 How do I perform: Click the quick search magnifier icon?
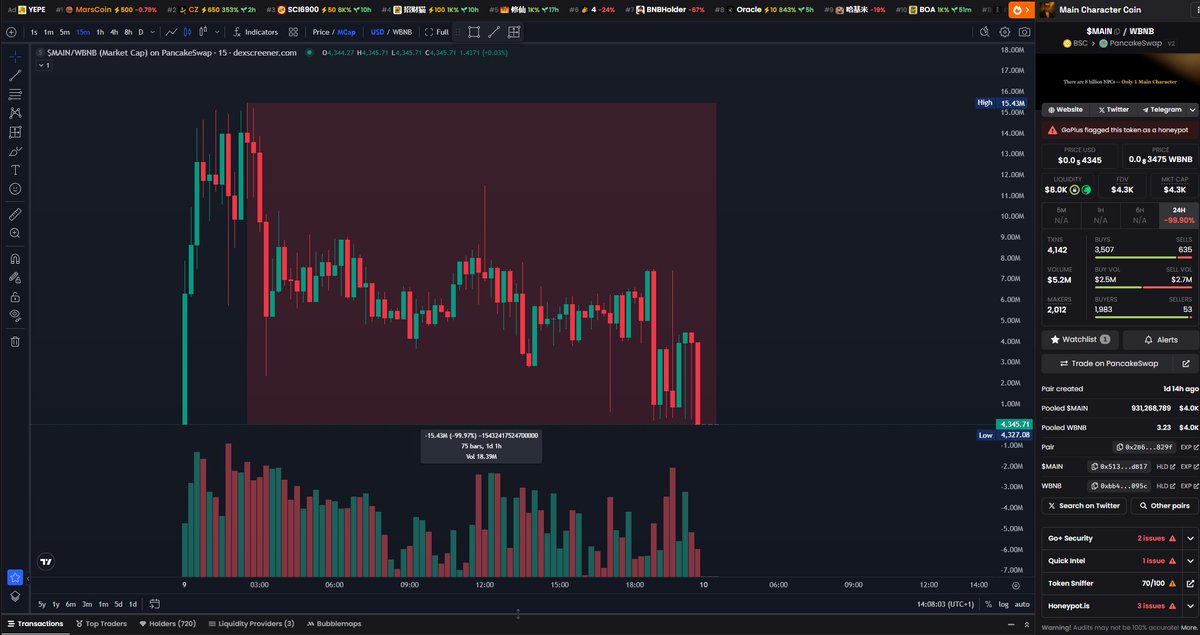click(985, 32)
